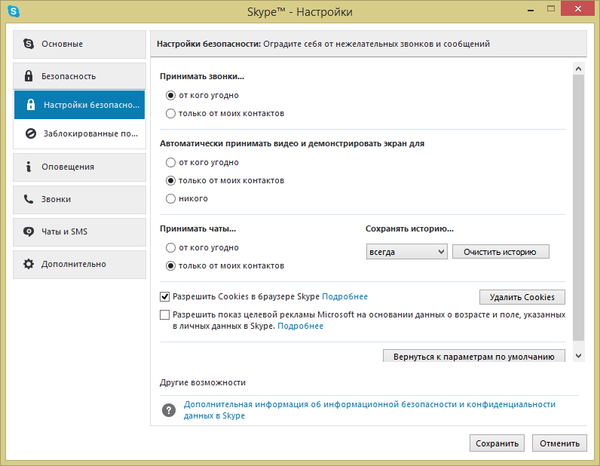The width and height of the screenshot is (600, 466).
Task: Click 'Вернуться к параметрам по умолчанию'
Action: click(474, 356)
